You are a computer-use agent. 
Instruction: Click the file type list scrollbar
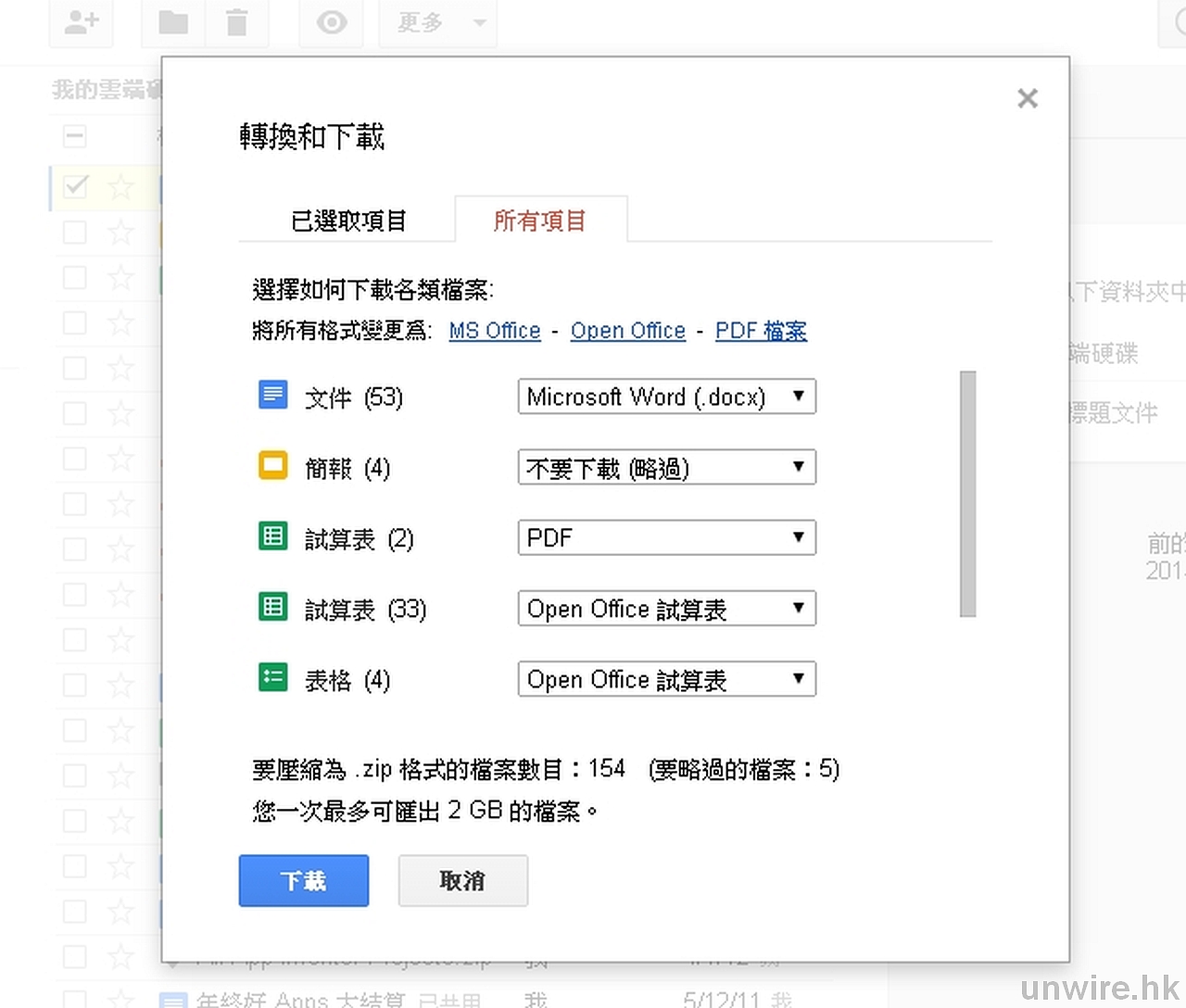pyautogui.click(x=967, y=494)
